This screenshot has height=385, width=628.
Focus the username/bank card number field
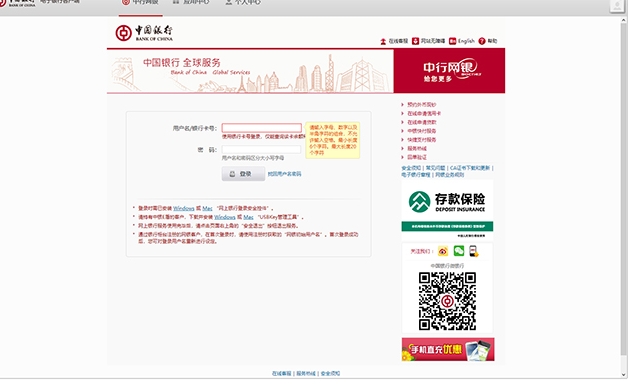[x=262, y=128]
